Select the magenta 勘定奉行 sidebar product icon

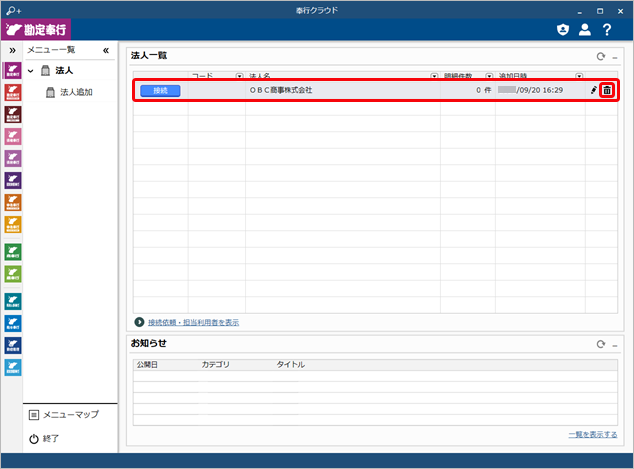(13, 70)
